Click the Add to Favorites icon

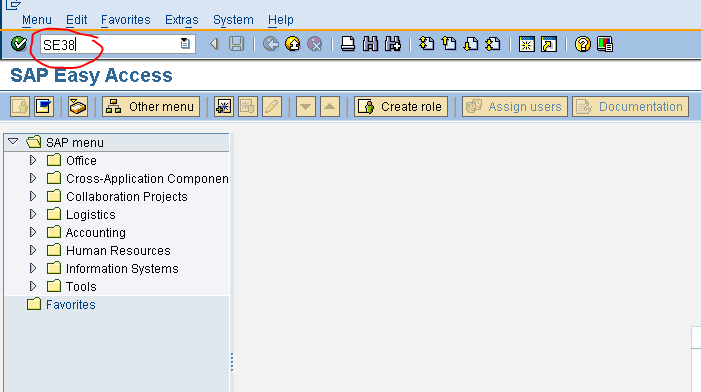[x=223, y=106]
